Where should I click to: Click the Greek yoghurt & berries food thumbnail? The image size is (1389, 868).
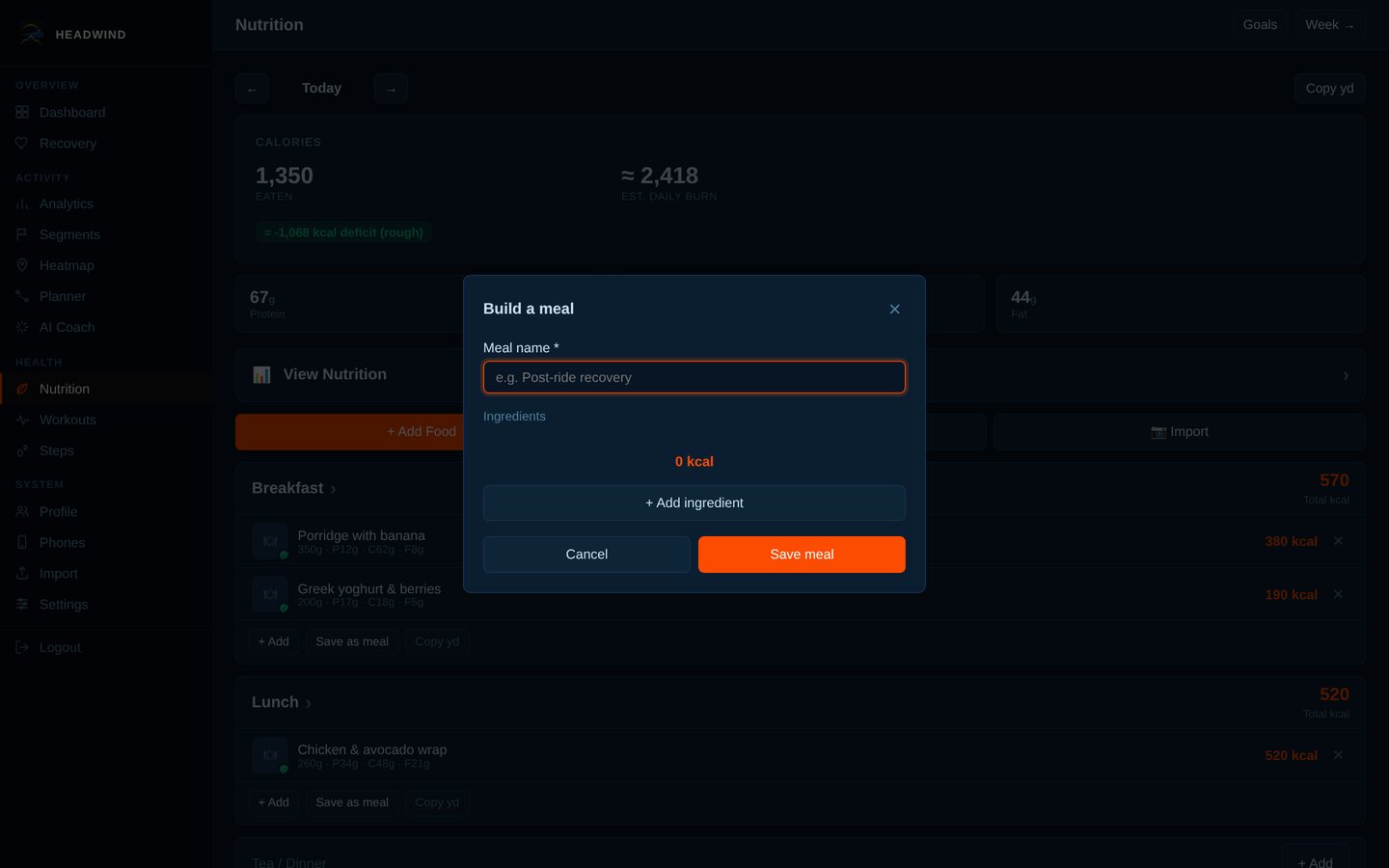[270, 594]
